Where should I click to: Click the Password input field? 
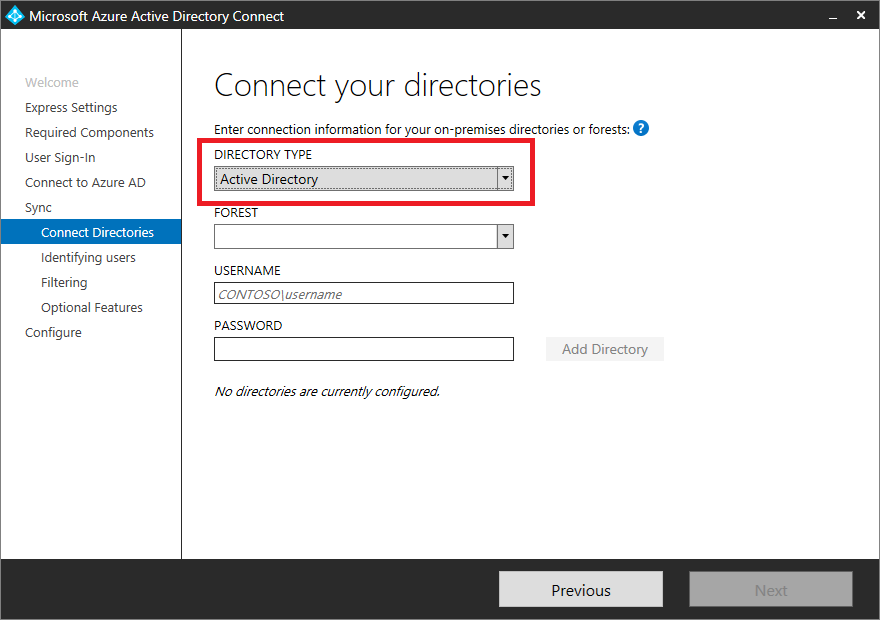pyautogui.click(x=363, y=348)
